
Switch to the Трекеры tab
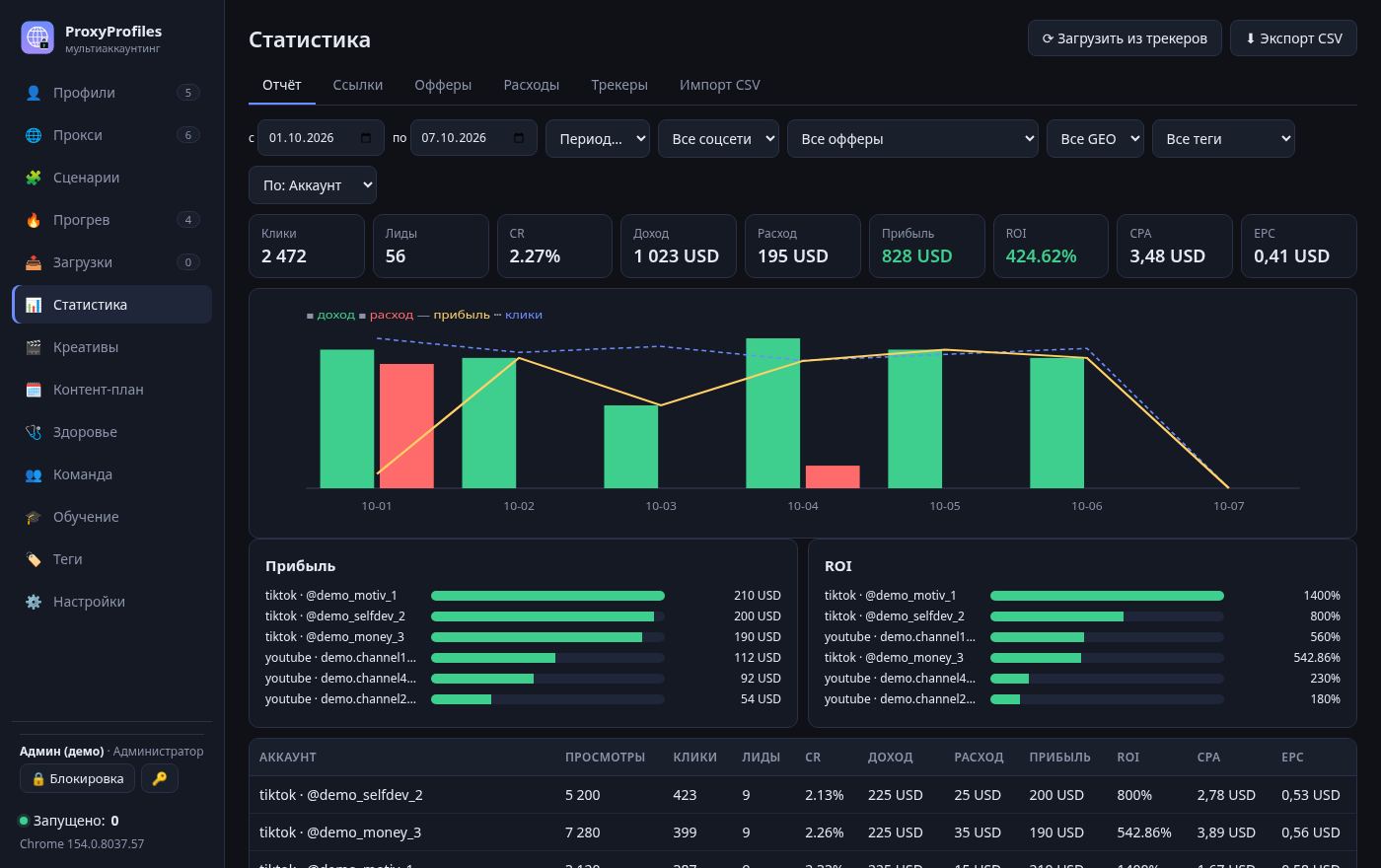(x=619, y=85)
